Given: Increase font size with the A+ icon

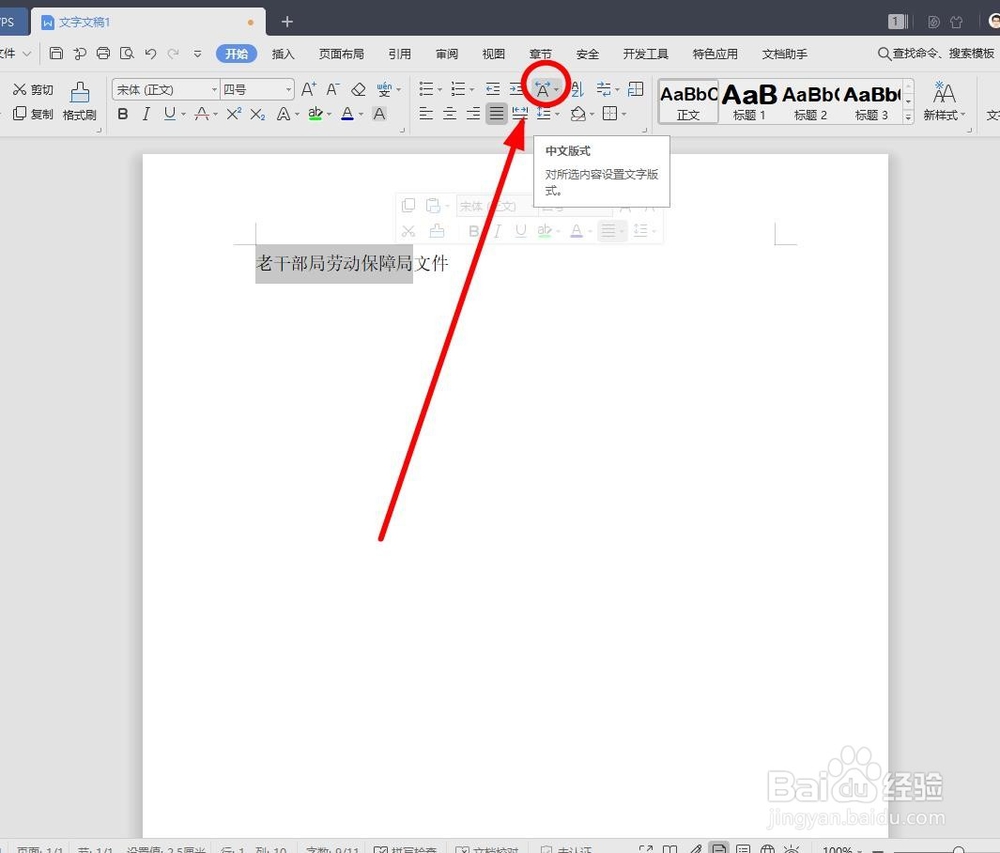Looking at the screenshot, I should pos(309,89).
